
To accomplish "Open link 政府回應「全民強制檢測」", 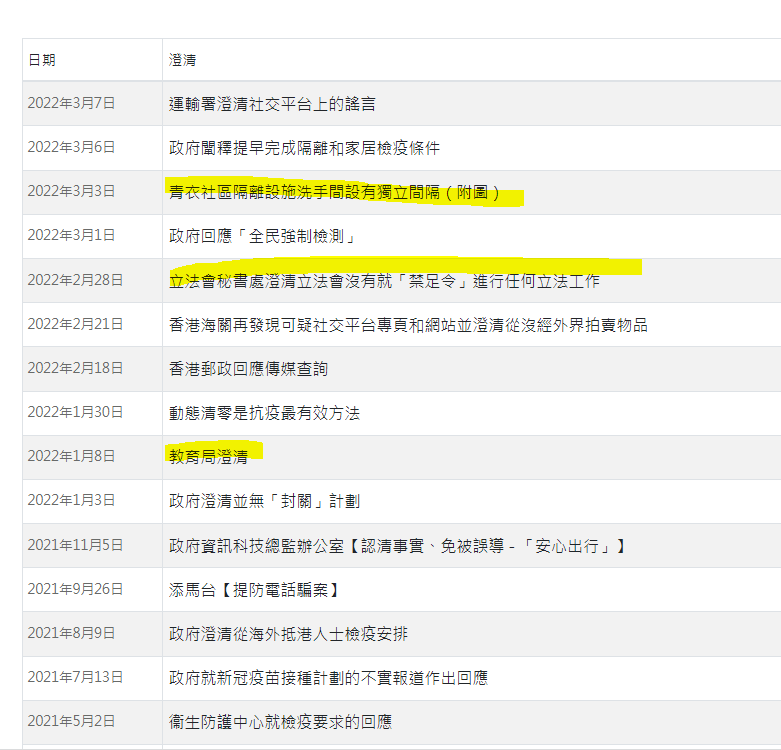I will click(262, 236).
